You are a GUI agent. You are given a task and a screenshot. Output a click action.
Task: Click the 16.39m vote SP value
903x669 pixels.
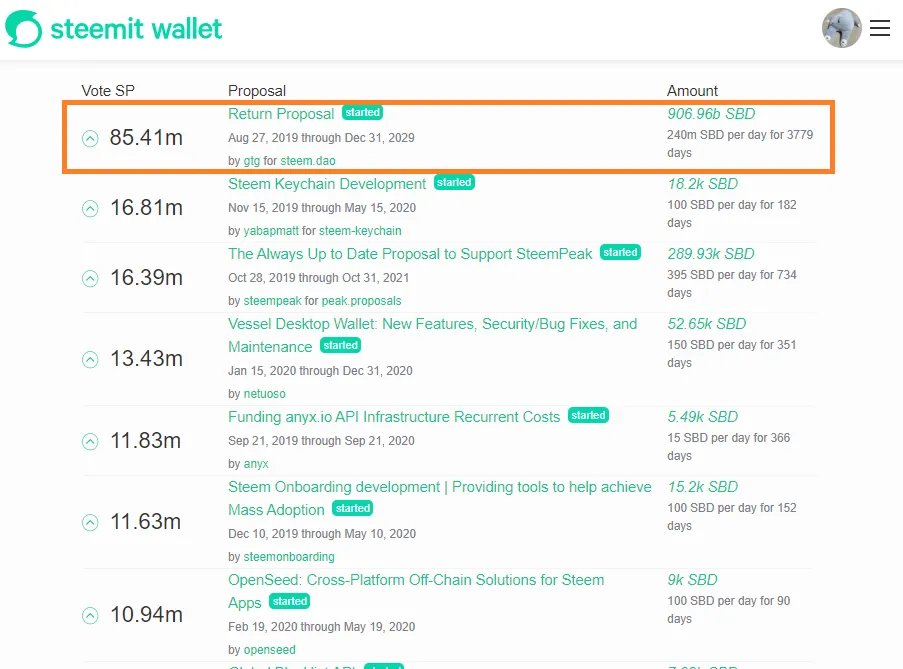click(146, 278)
